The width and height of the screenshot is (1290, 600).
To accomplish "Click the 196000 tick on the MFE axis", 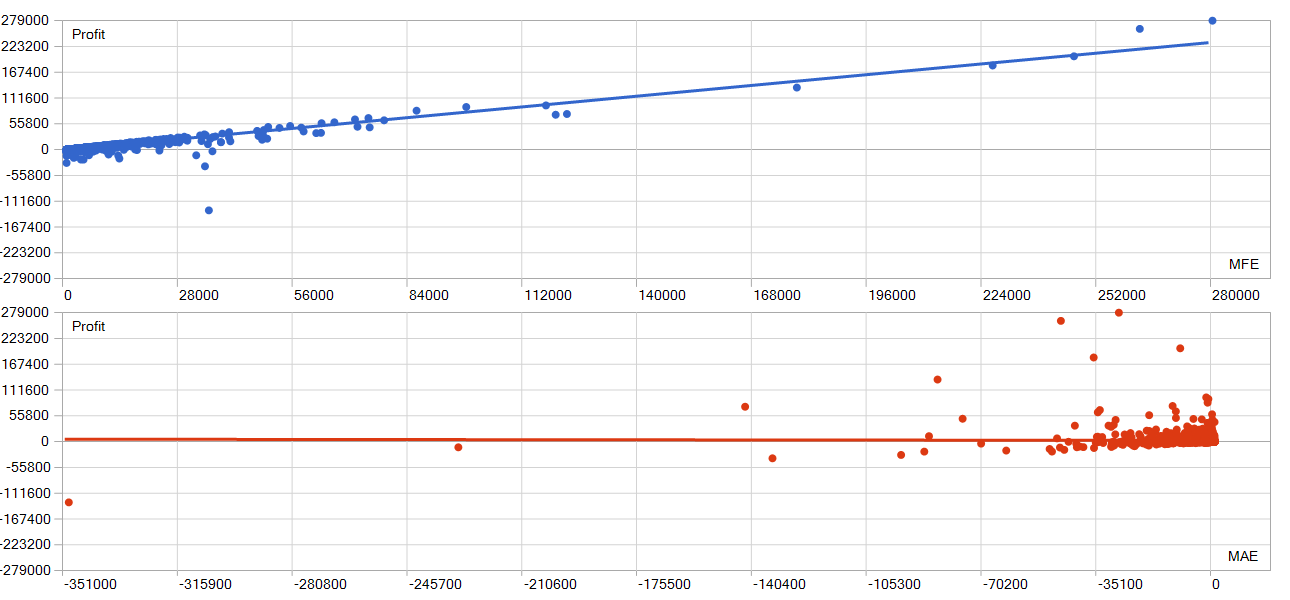I will click(x=892, y=296).
